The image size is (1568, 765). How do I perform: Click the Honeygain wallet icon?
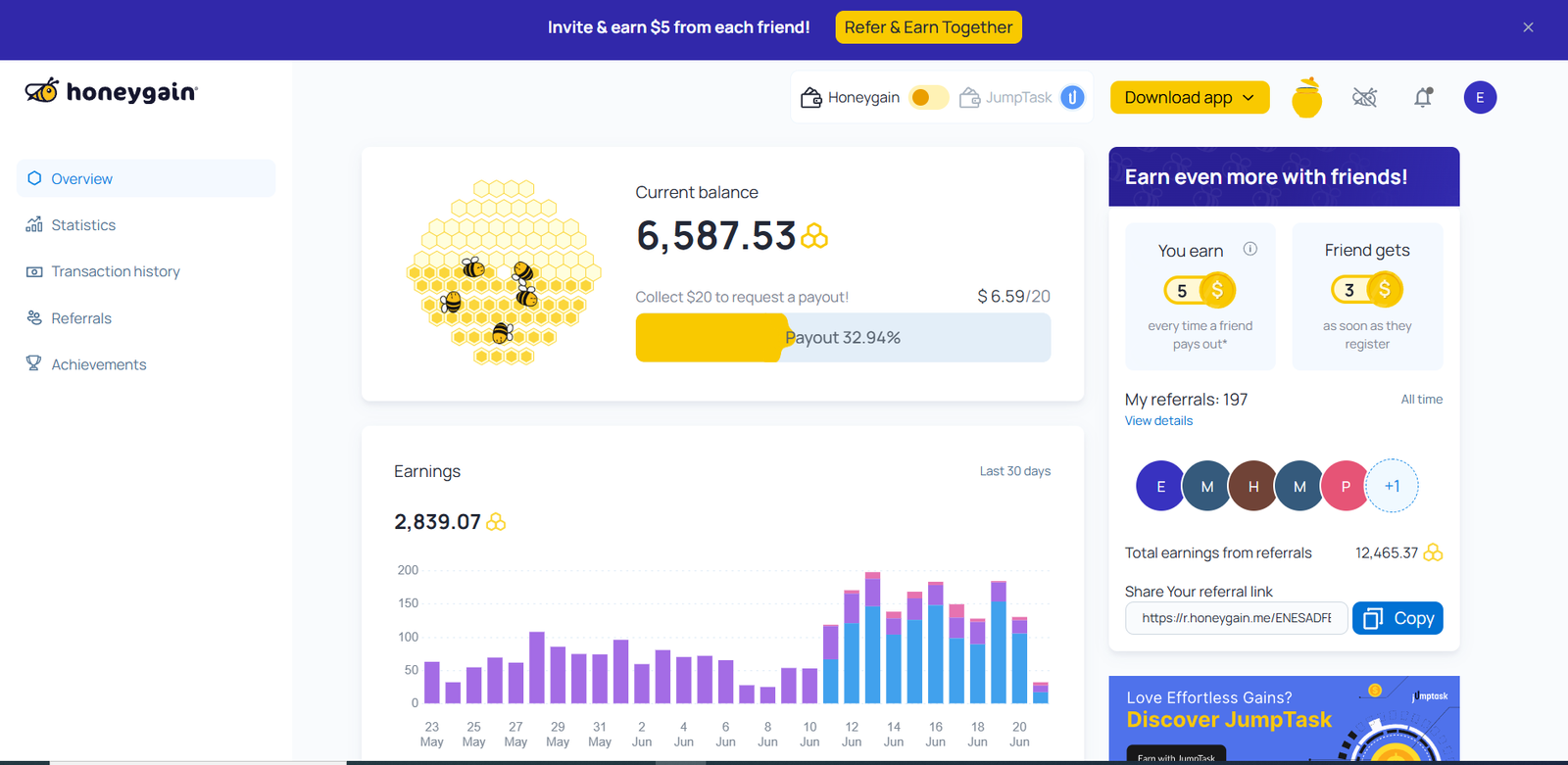pyautogui.click(x=811, y=97)
